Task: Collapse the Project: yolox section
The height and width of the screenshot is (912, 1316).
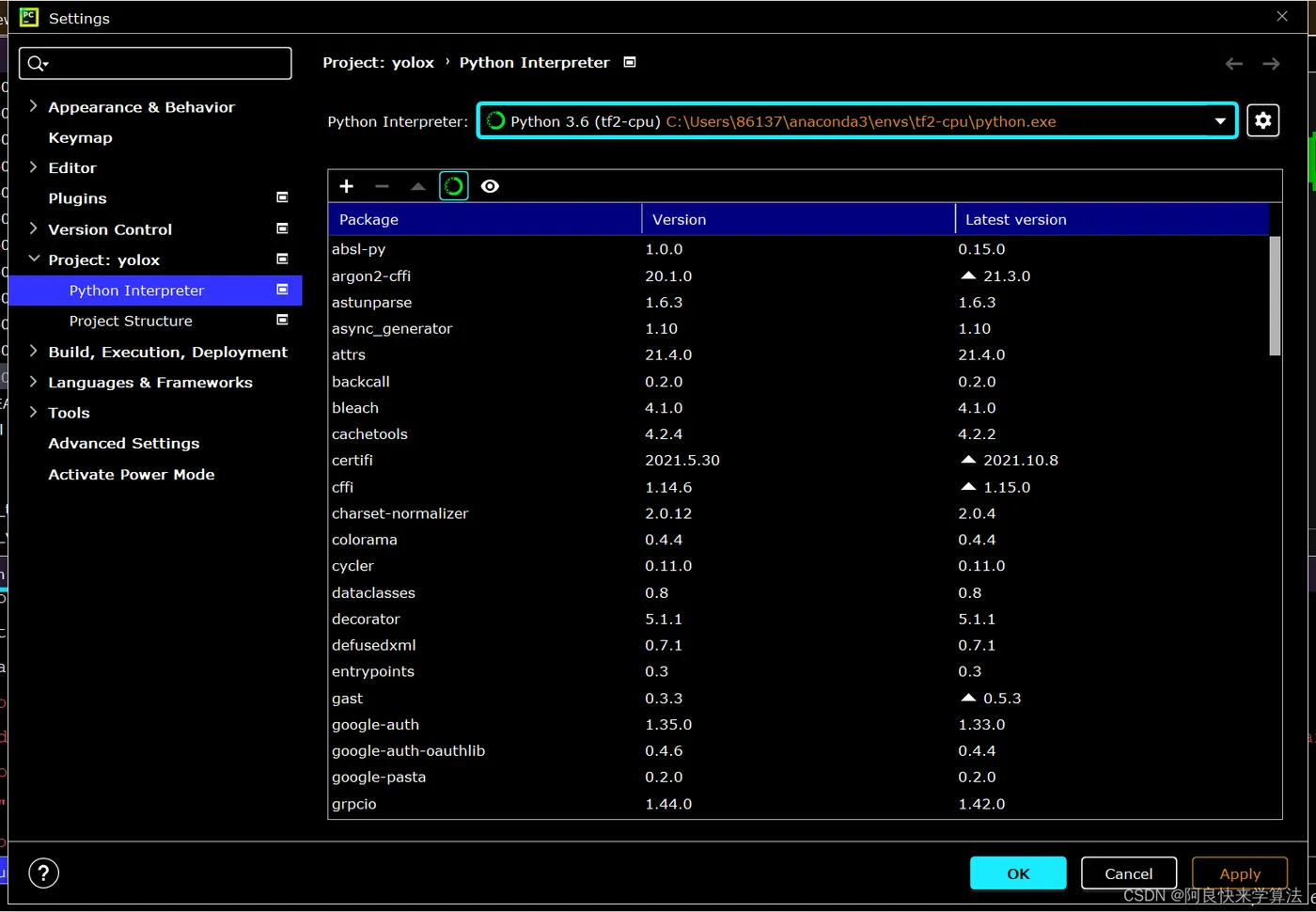Action: pyautogui.click(x=34, y=259)
